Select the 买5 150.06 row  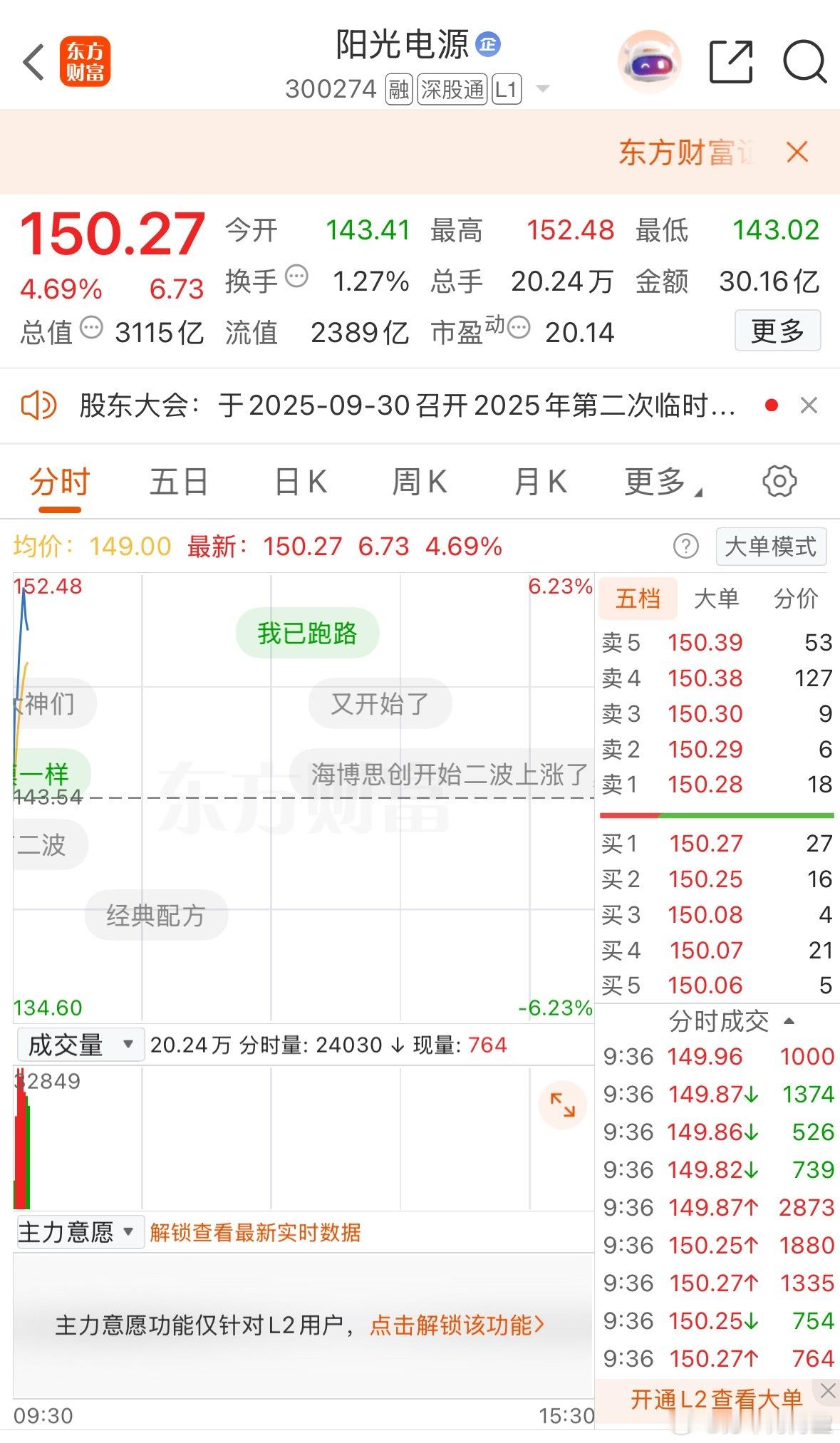[717, 986]
